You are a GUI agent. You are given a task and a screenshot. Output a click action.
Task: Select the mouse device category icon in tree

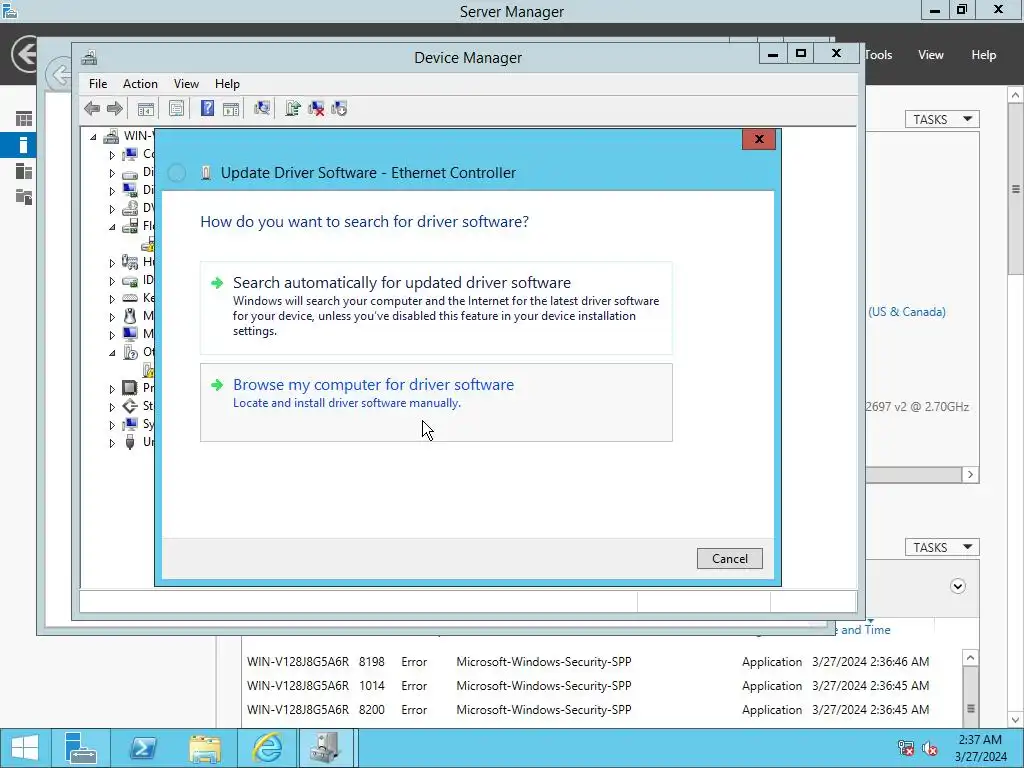pos(130,316)
